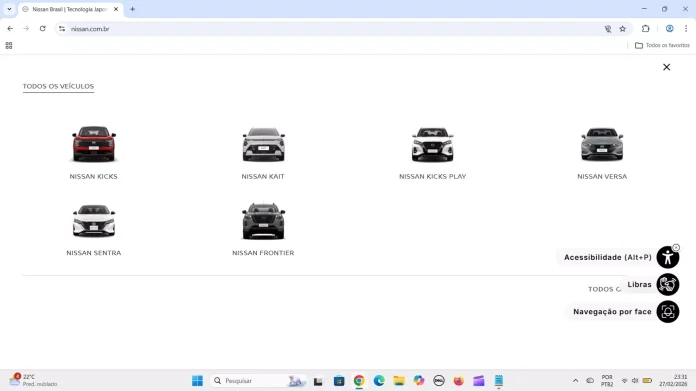Image resolution: width=696 pixels, height=391 pixels.
Task: Click the browser forward arrow
Action: pyautogui.click(x=26, y=28)
